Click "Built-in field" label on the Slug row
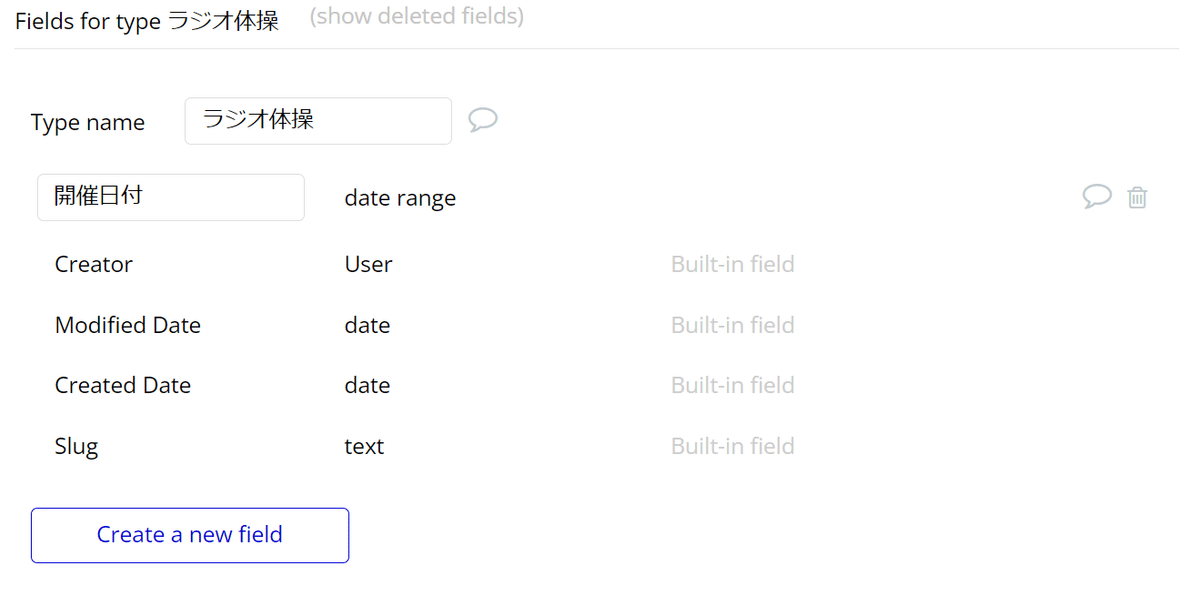This screenshot has width=1200, height=616. click(732, 446)
